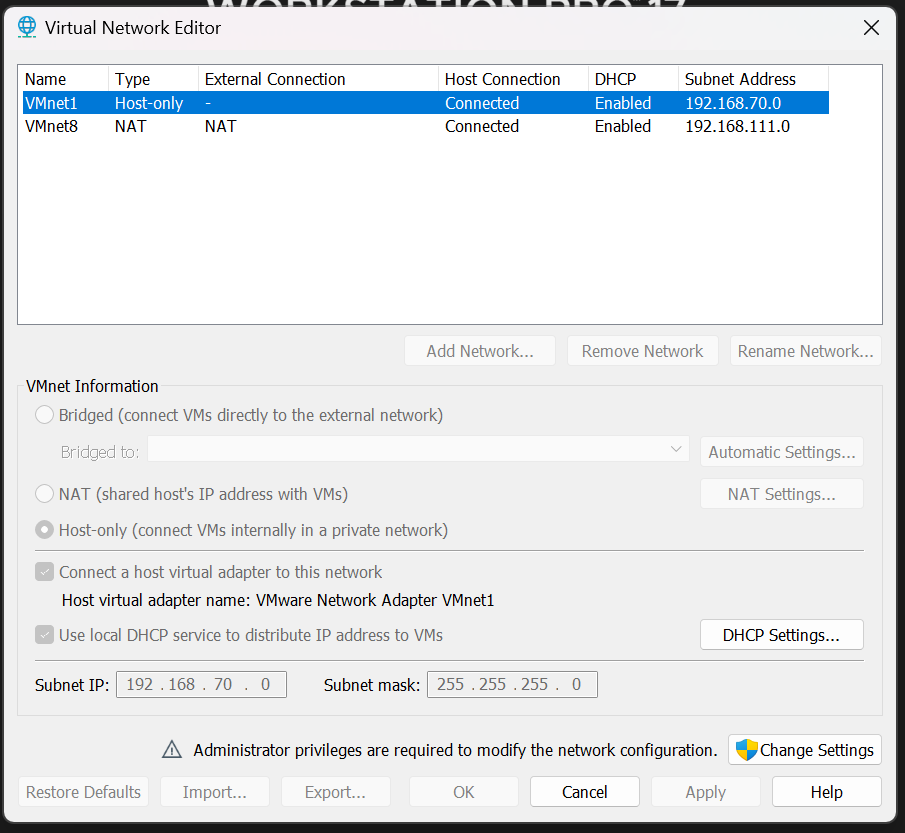This screenshot has width=905, height=833.
Task: Click the Type column header
Action: (x=153, y=79)
